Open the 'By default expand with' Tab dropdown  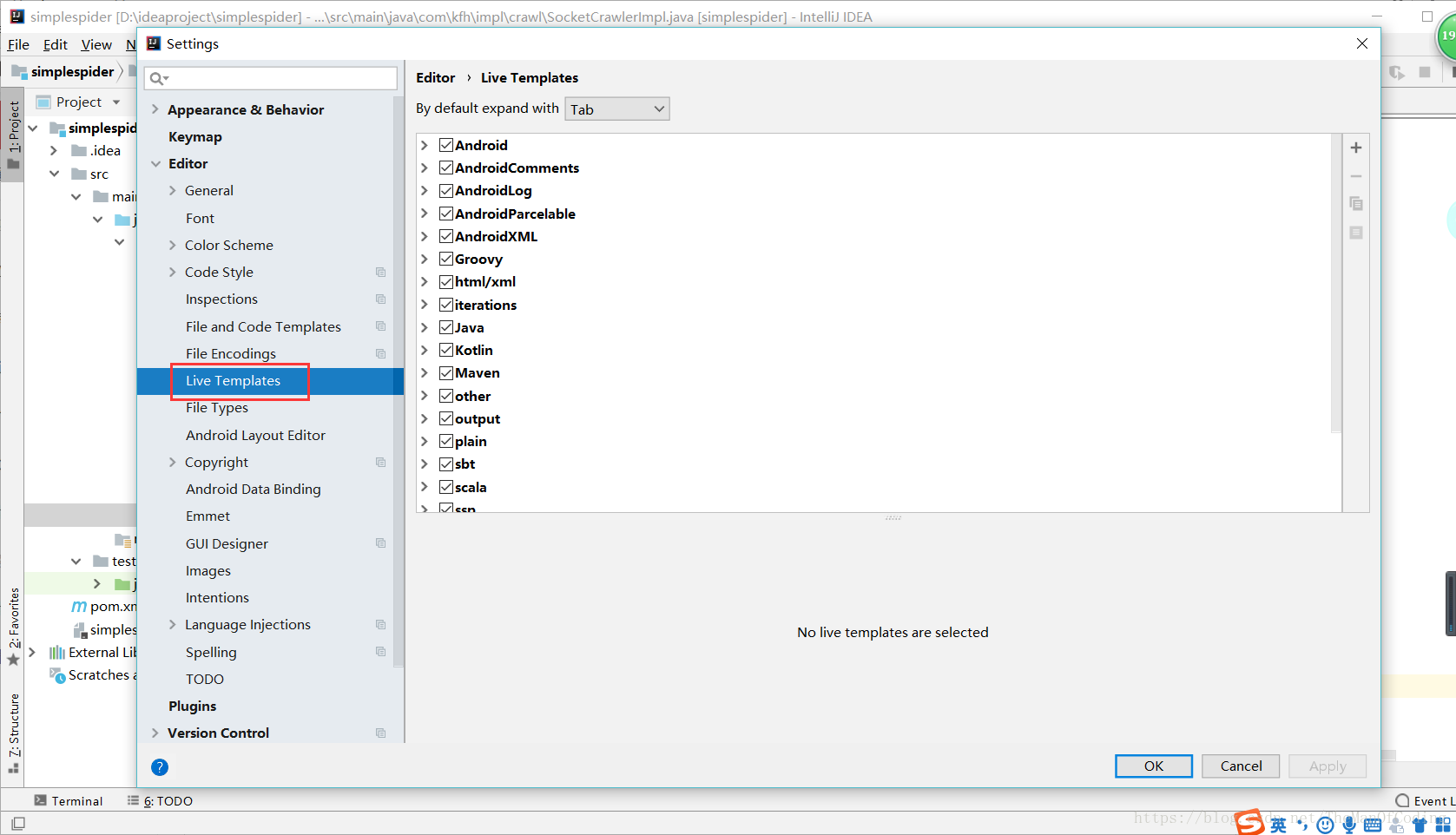(617, 108)
